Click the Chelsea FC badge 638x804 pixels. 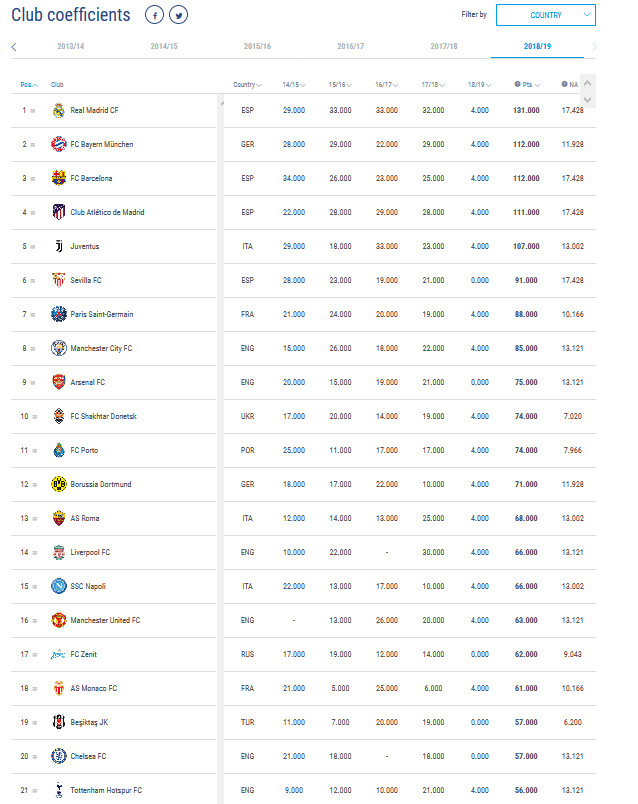tap(59, 756)
